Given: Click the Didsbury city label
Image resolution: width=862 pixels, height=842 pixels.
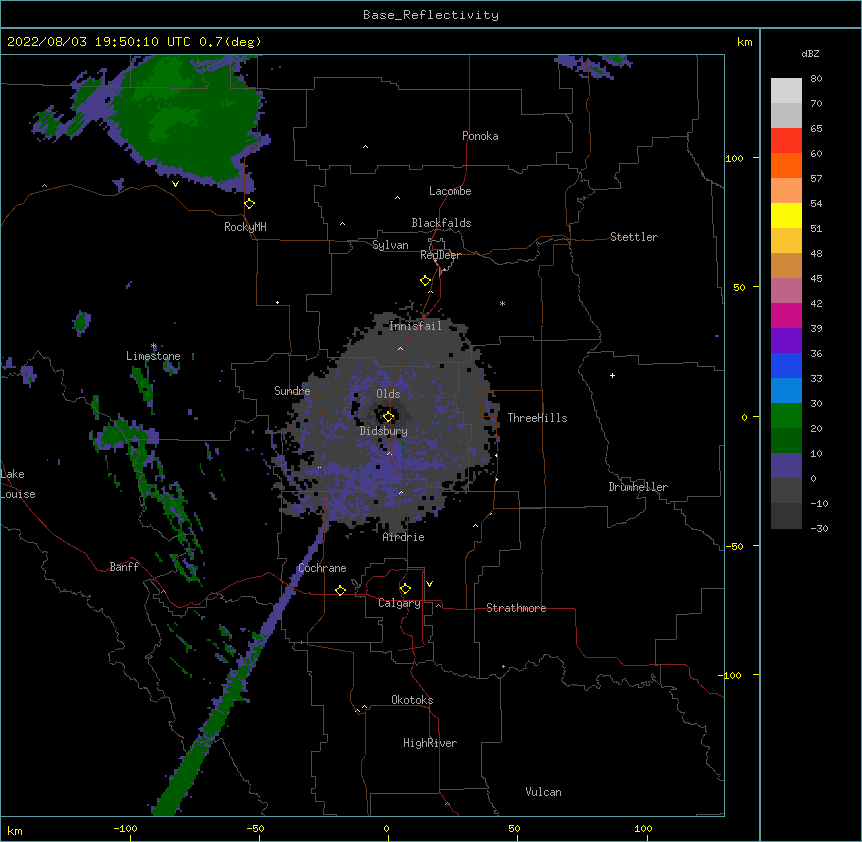Looking at the screenshot, I should coord(384,431).
